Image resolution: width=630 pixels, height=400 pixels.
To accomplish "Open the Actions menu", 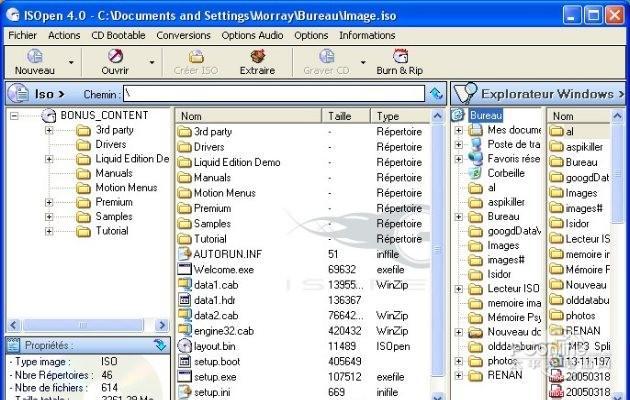I will 64,35.
